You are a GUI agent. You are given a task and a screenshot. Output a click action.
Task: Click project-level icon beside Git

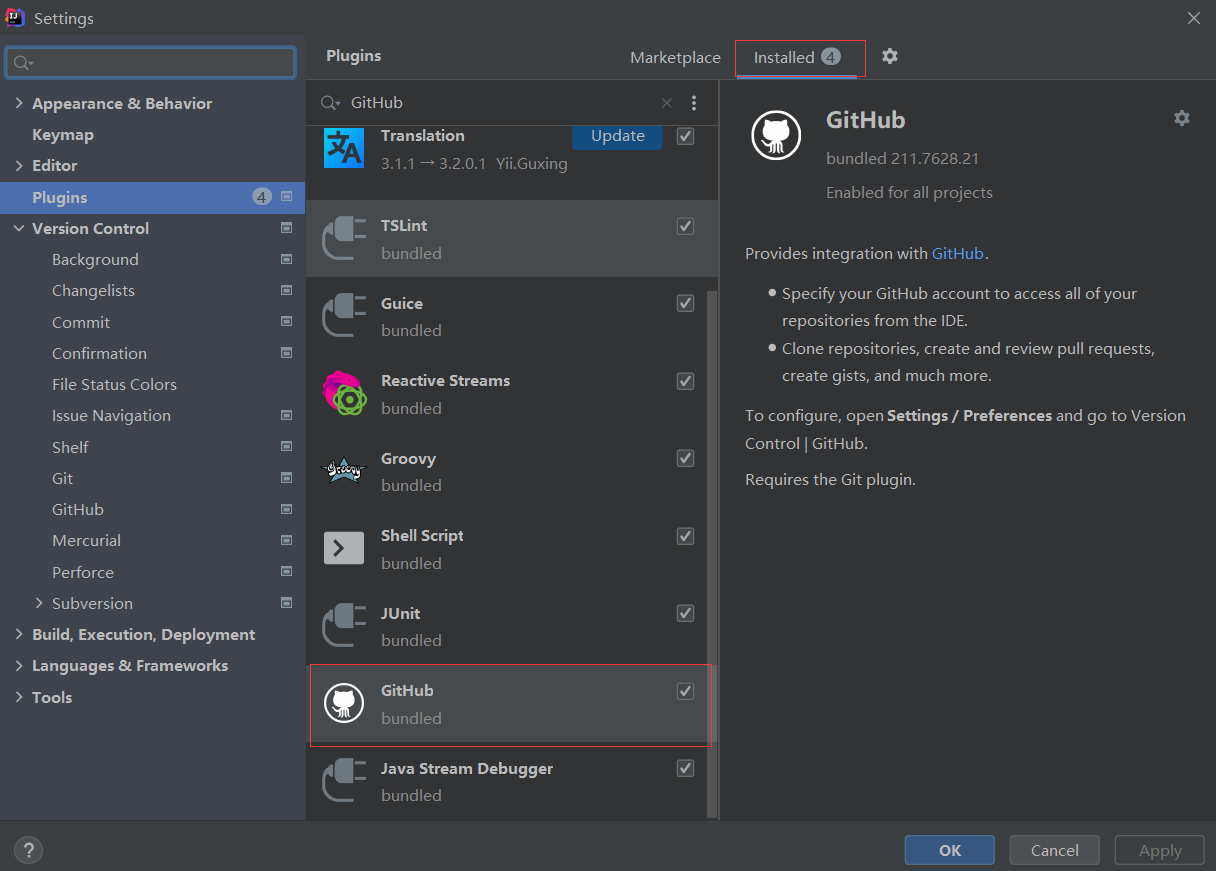(287, 478)
